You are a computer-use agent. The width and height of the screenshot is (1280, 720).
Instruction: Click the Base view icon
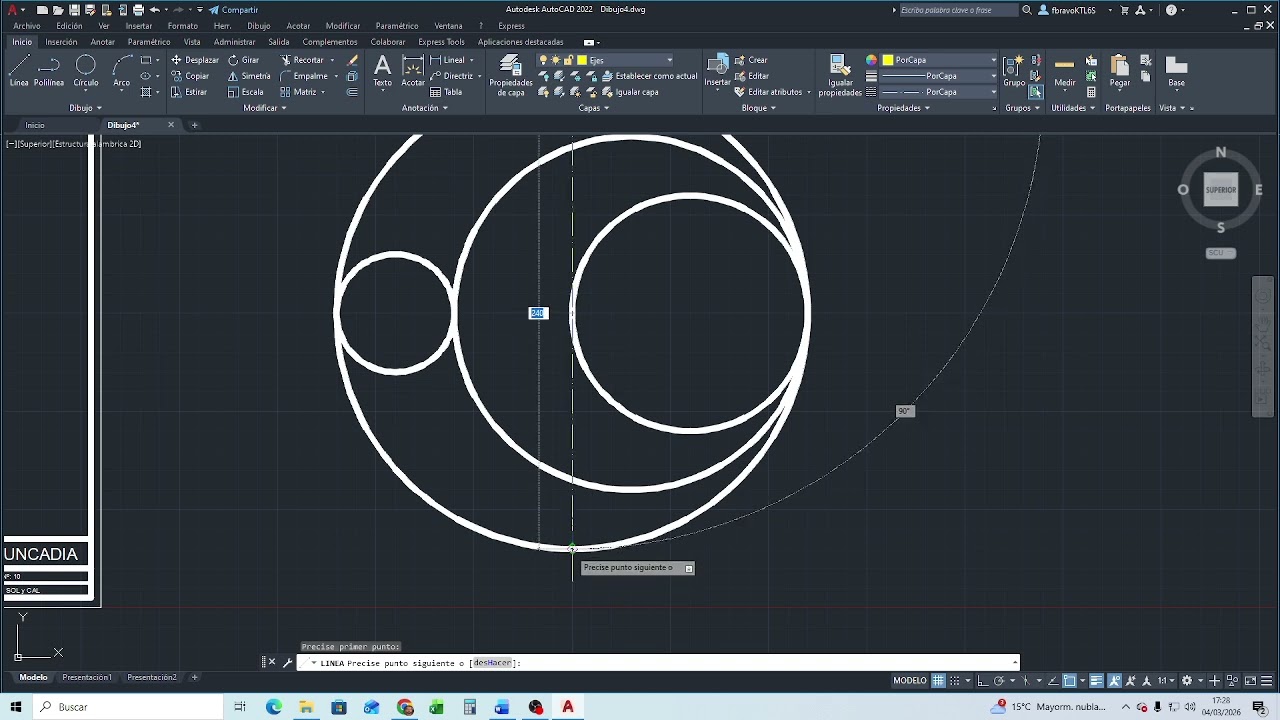1176,70
